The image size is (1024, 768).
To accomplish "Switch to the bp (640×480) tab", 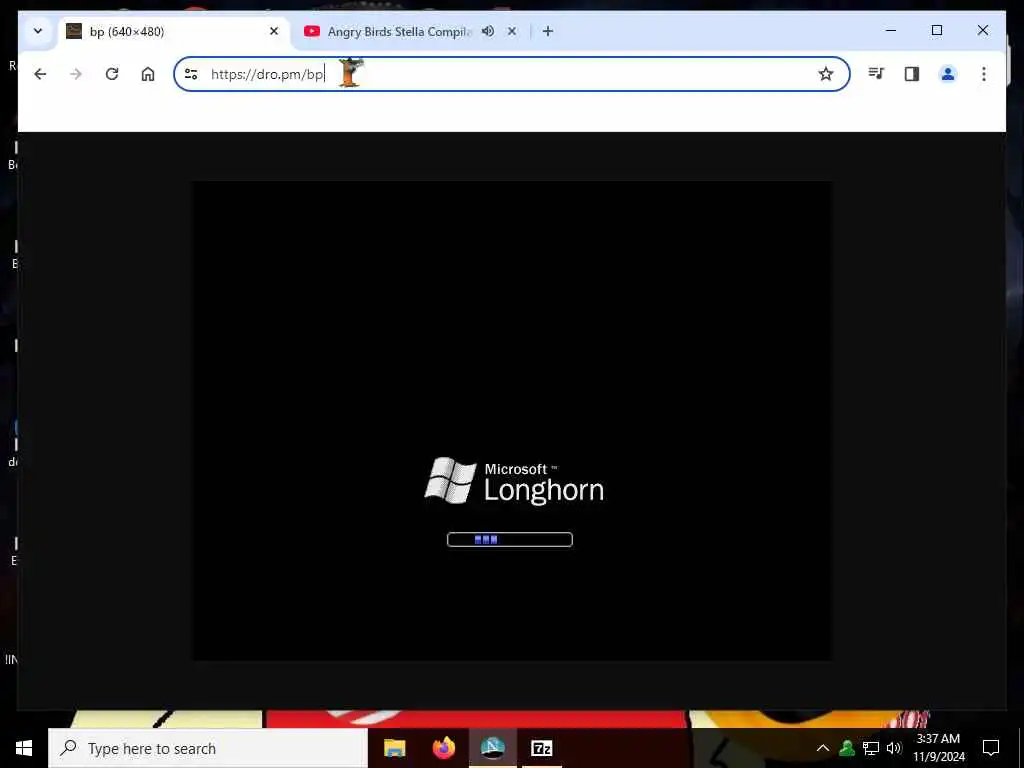I will (174, 31).
